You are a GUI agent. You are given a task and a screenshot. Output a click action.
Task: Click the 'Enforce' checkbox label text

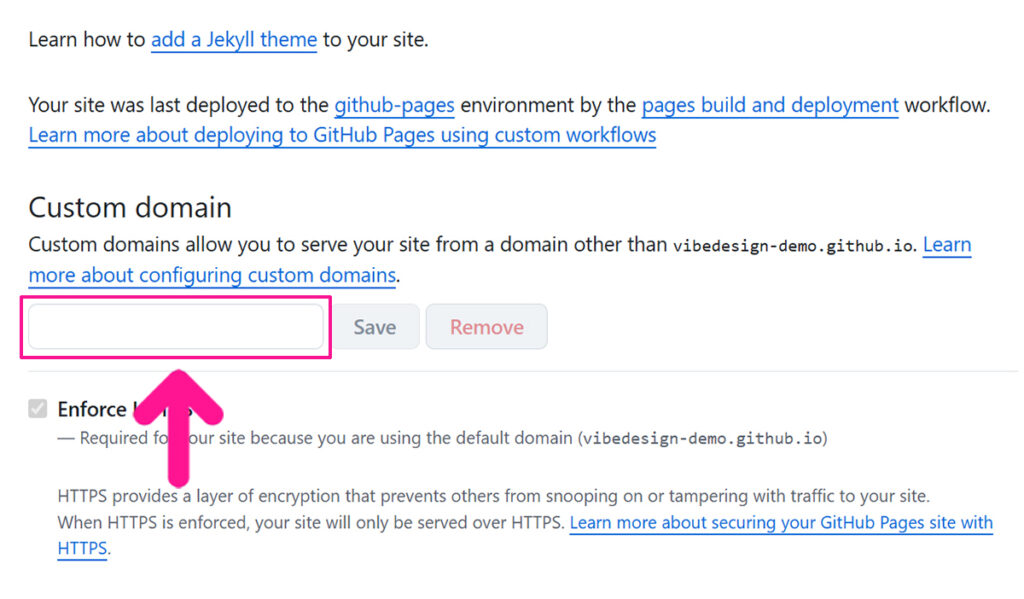[x=92, y=409]
